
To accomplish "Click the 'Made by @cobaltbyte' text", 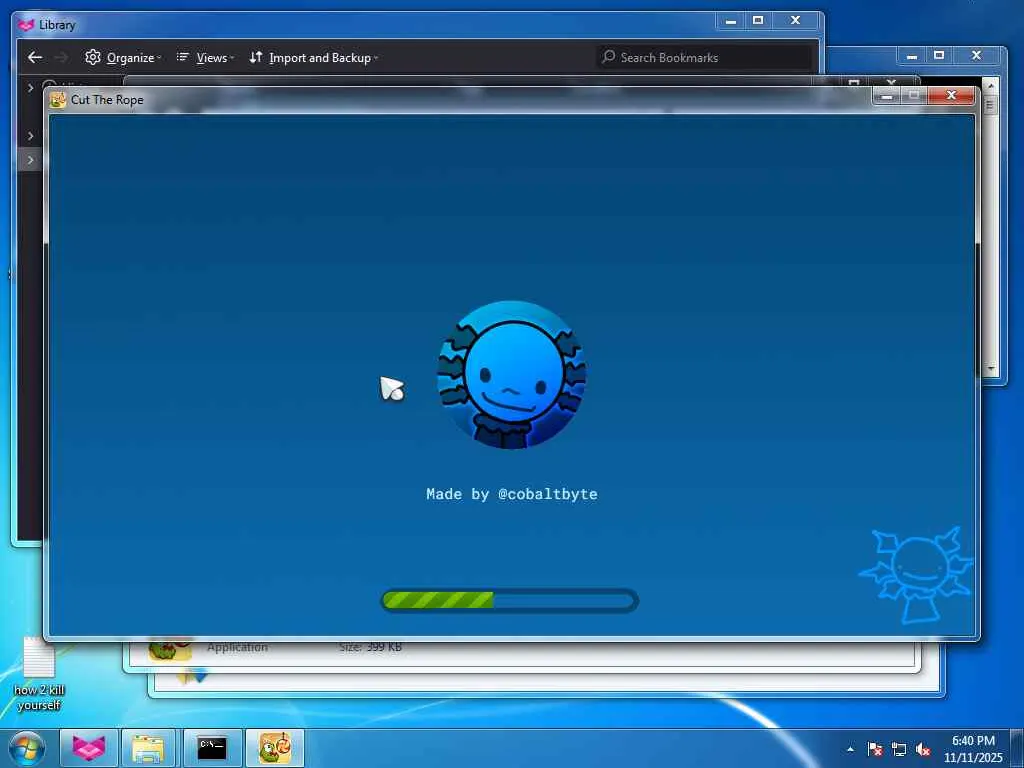I will (x=511, y=494).
